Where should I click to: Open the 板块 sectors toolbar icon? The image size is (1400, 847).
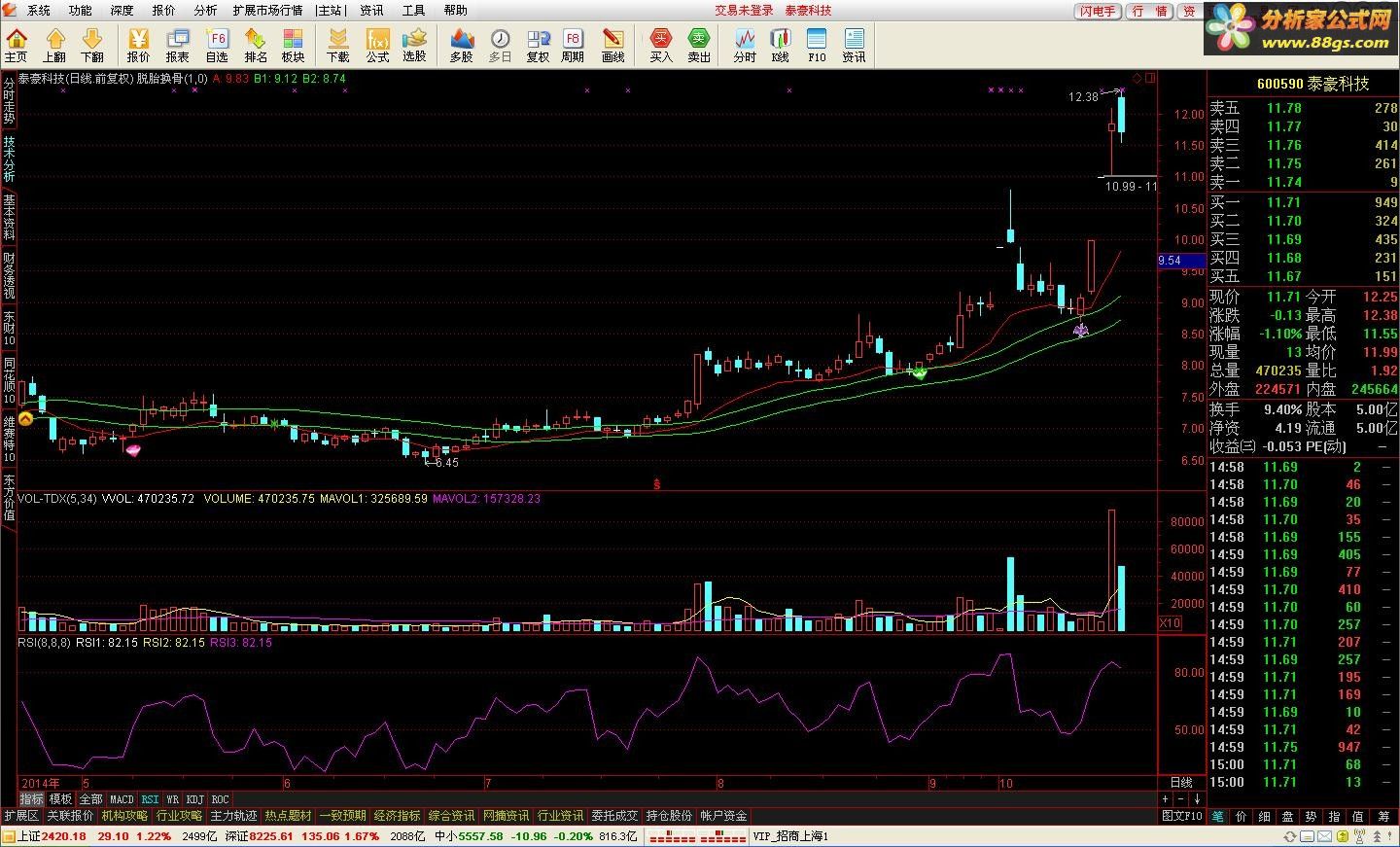pos(293,45)
